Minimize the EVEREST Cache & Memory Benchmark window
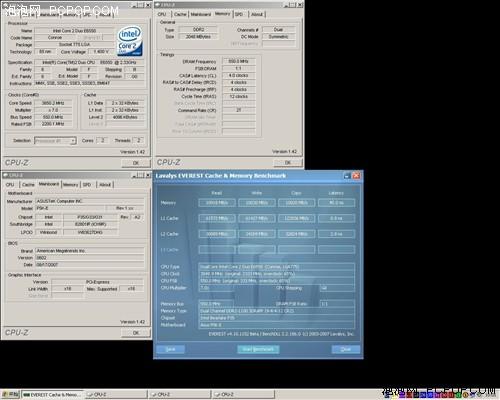500x400 pixels. [347, 175]
